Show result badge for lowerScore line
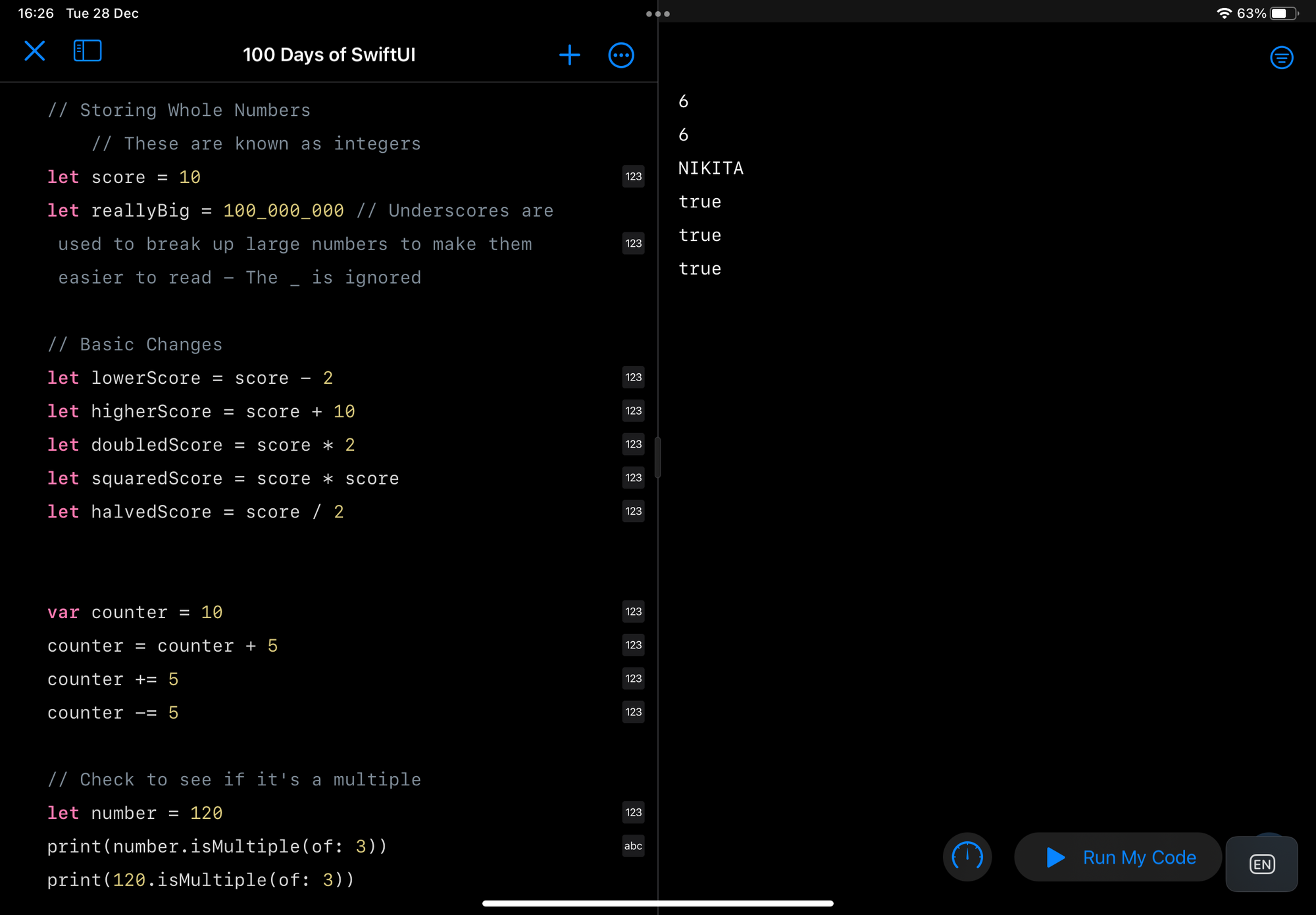This screenshot has width=1316, height=915. (634, 377)
